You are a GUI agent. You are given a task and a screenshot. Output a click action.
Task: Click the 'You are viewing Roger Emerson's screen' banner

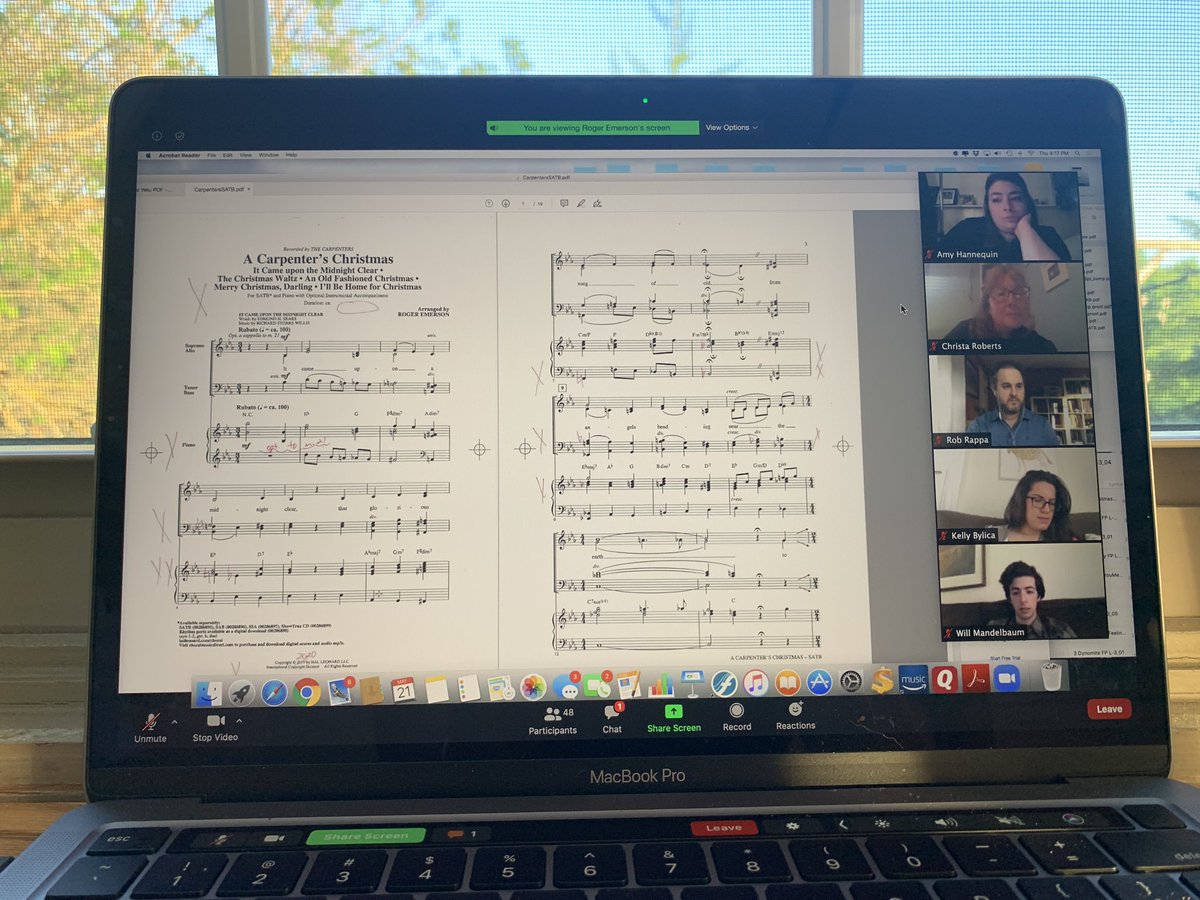tap(593, 128)
